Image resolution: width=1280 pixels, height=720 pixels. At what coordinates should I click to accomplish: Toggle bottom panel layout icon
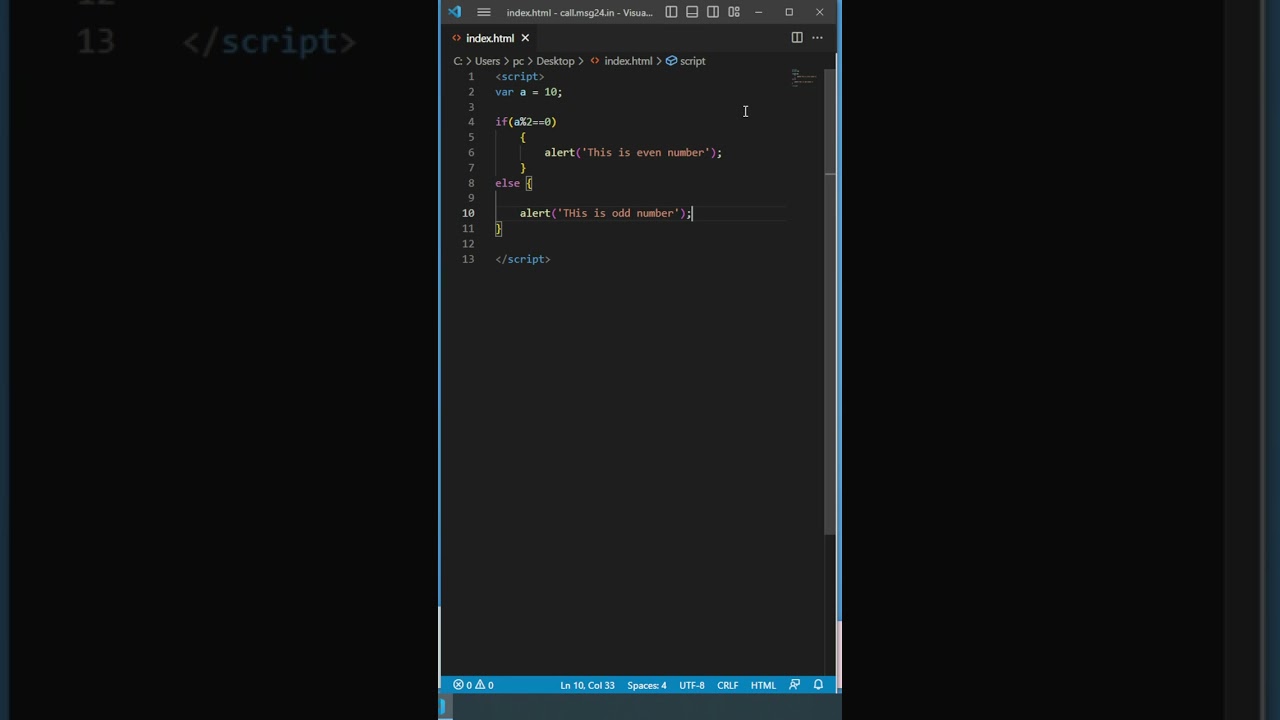[x=692, y=12]
